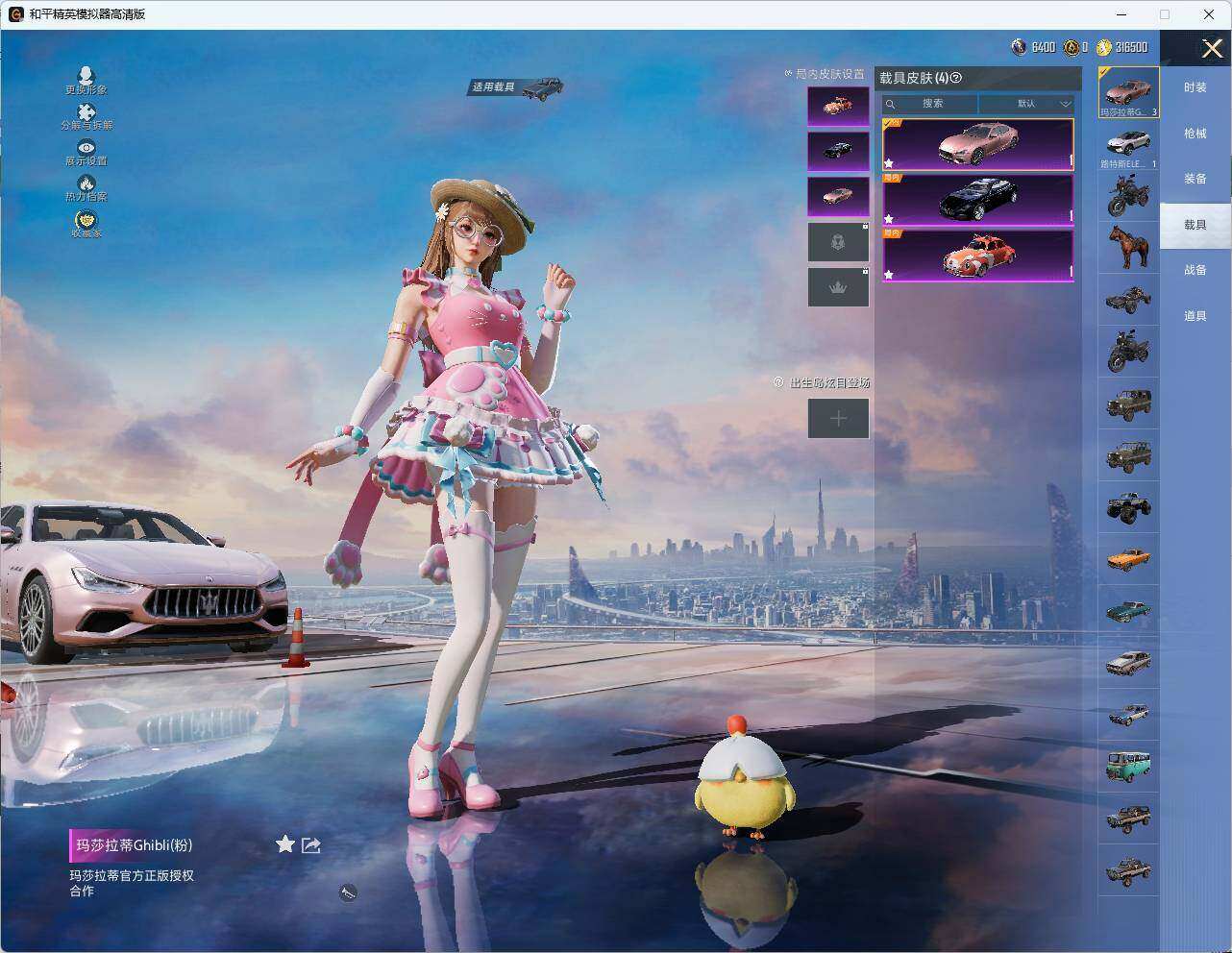Open the 收藏家 collector badge icon

click(x=86, y=219)
